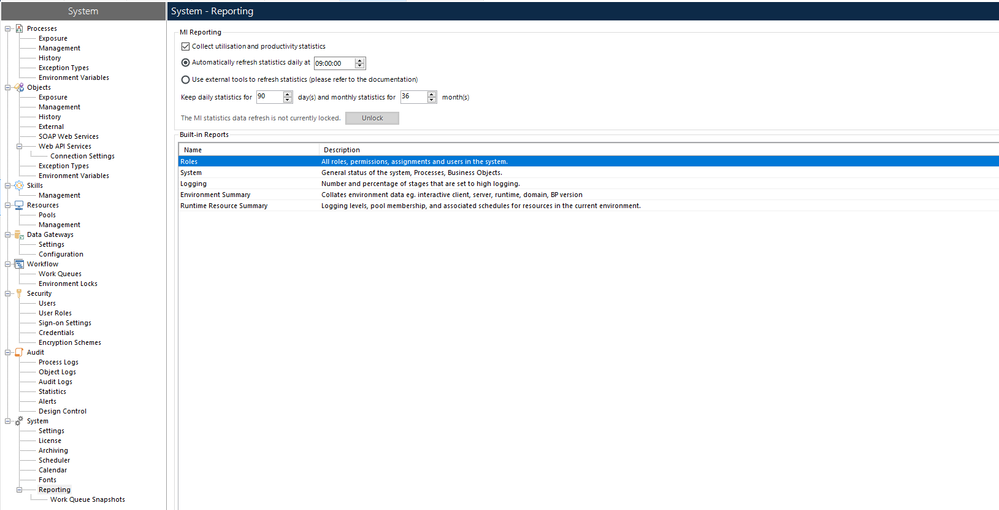Open Work Queues tree item
The height and width of the screenshot is (510, 999).
60,273
